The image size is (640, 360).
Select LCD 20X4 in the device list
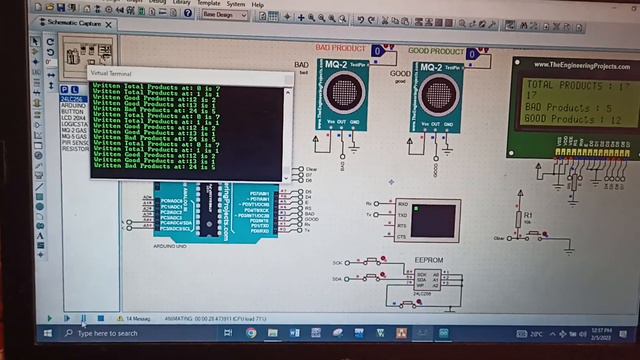click(x=74, y=118)
